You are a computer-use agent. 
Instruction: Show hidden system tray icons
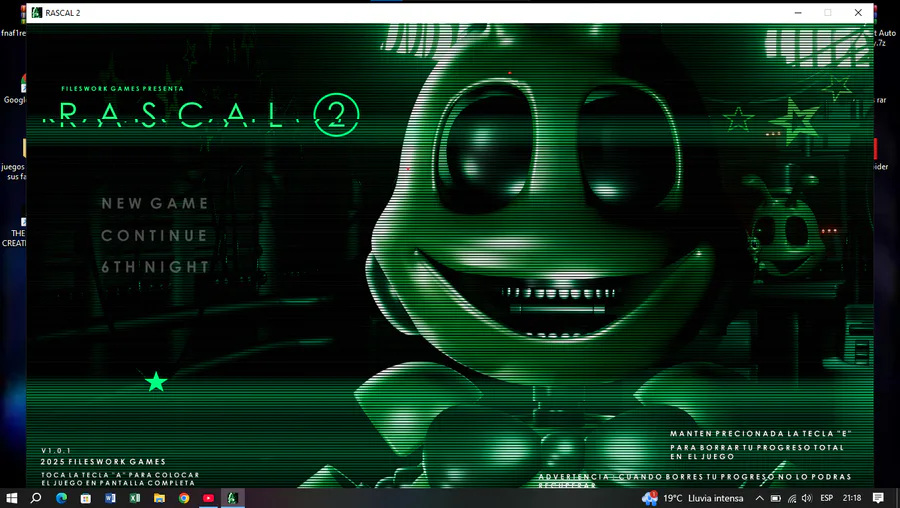point(759,498)
